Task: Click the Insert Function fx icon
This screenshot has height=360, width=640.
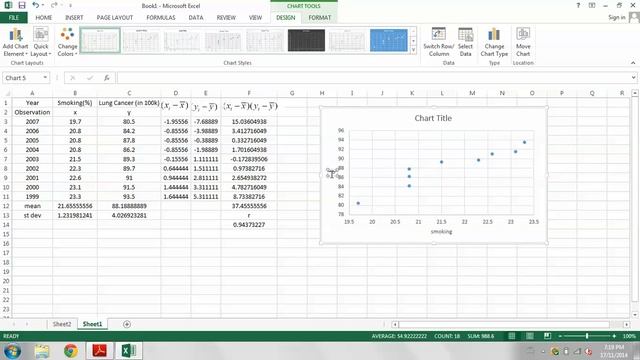Action: (107, 78)
